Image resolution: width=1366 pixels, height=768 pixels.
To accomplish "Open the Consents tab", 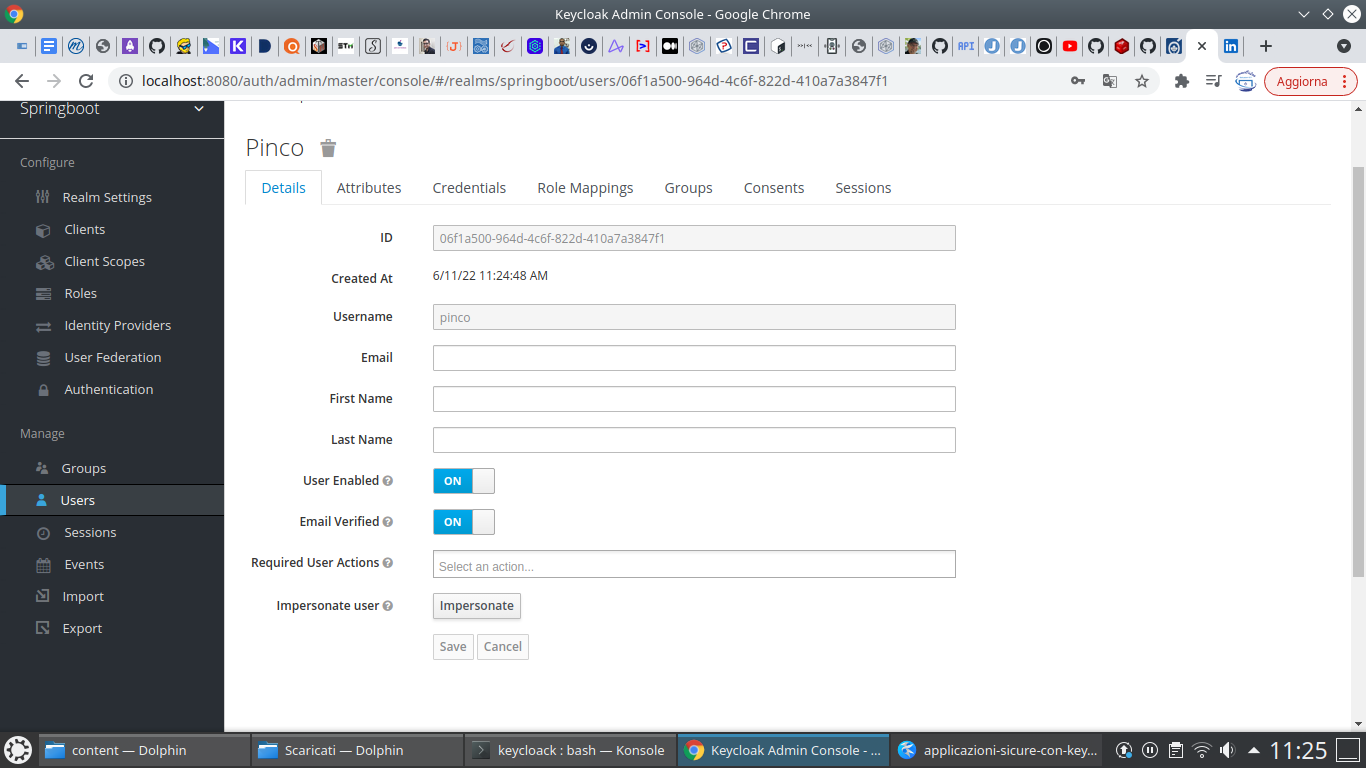I will tap(774, 188).
